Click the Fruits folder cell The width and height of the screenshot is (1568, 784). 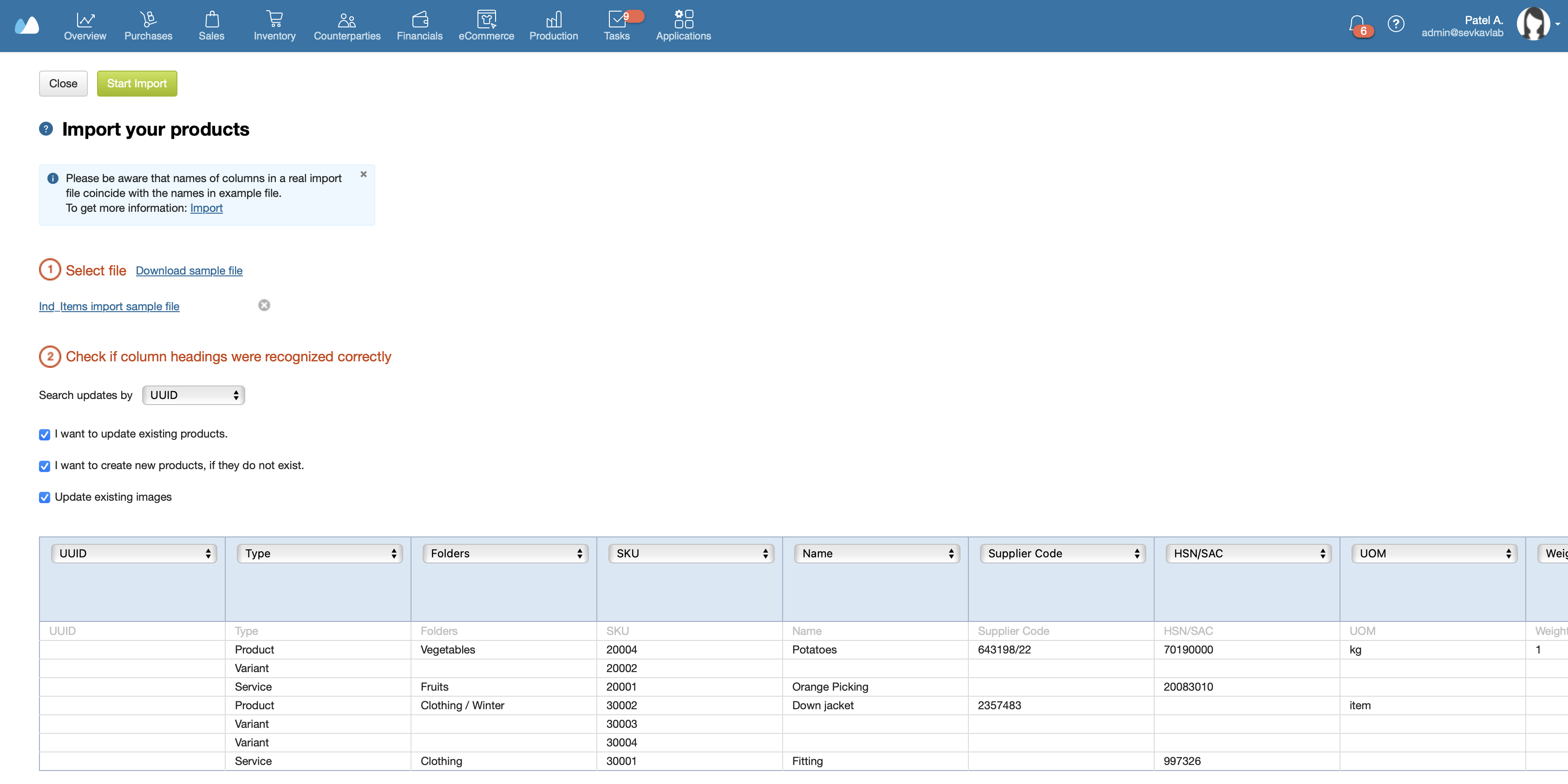pyautogui.click(x=503, y=686)
